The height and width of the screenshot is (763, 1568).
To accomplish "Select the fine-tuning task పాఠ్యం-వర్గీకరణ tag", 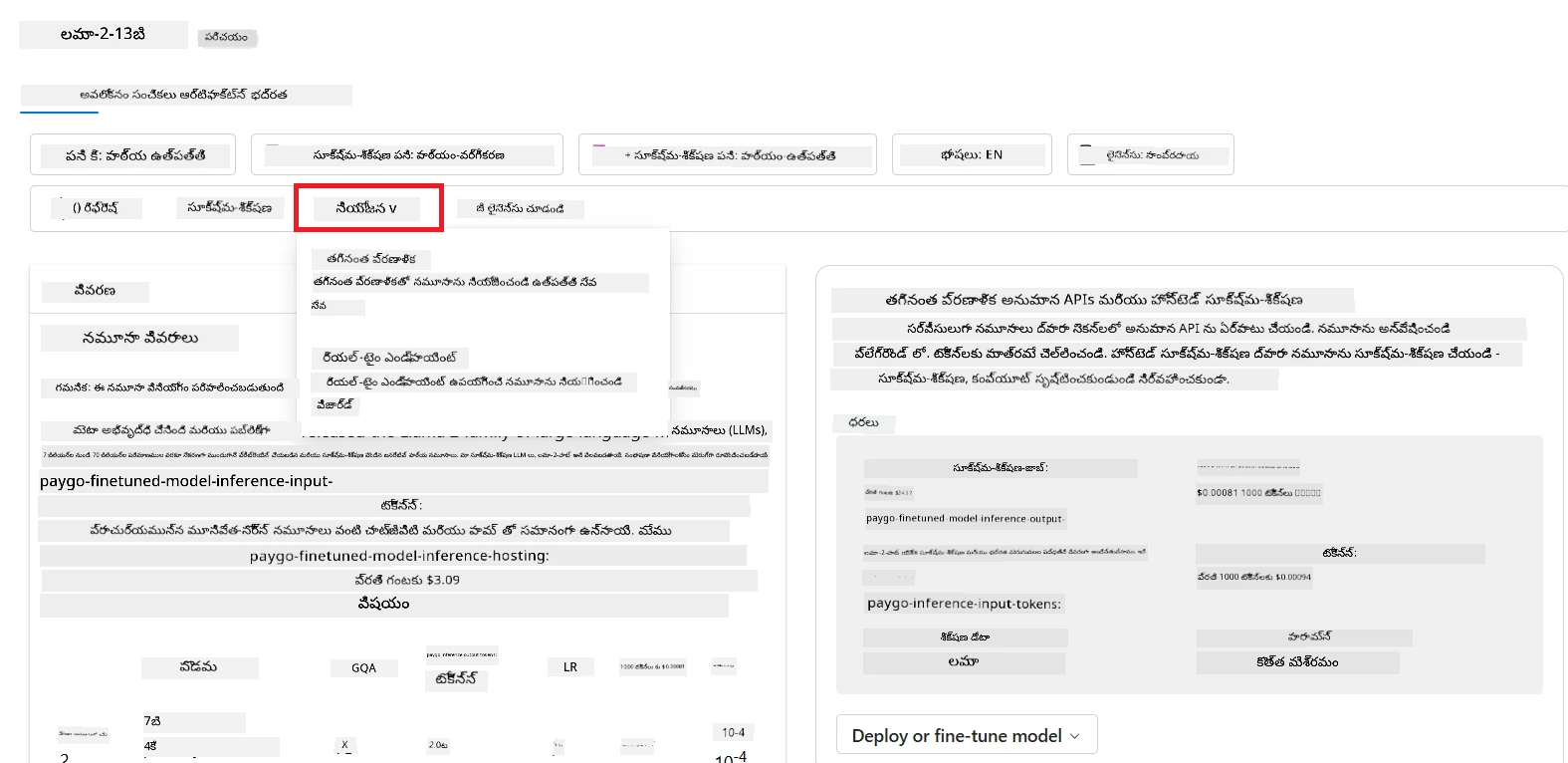I will pyautogui.click(x=407, y=154).
